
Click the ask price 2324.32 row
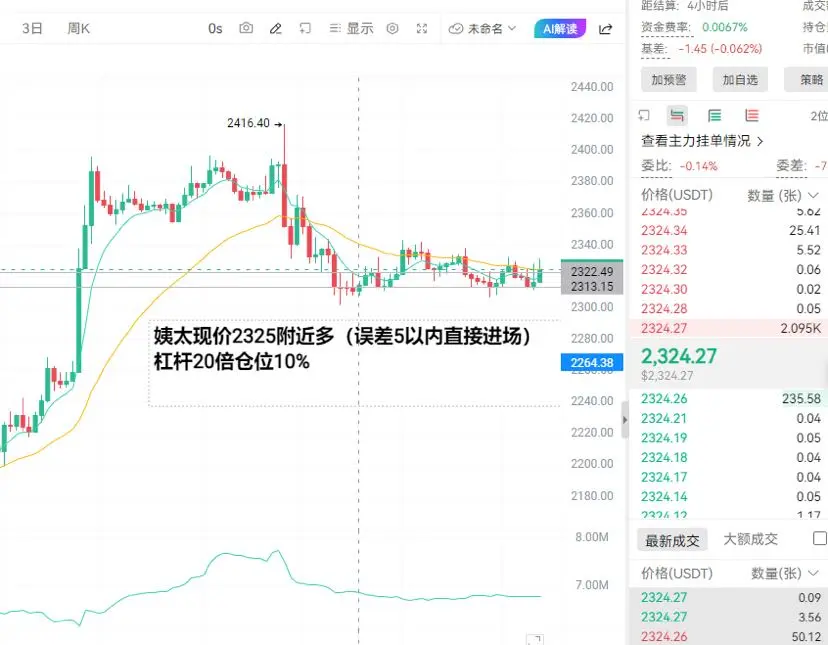click(731, 269)
